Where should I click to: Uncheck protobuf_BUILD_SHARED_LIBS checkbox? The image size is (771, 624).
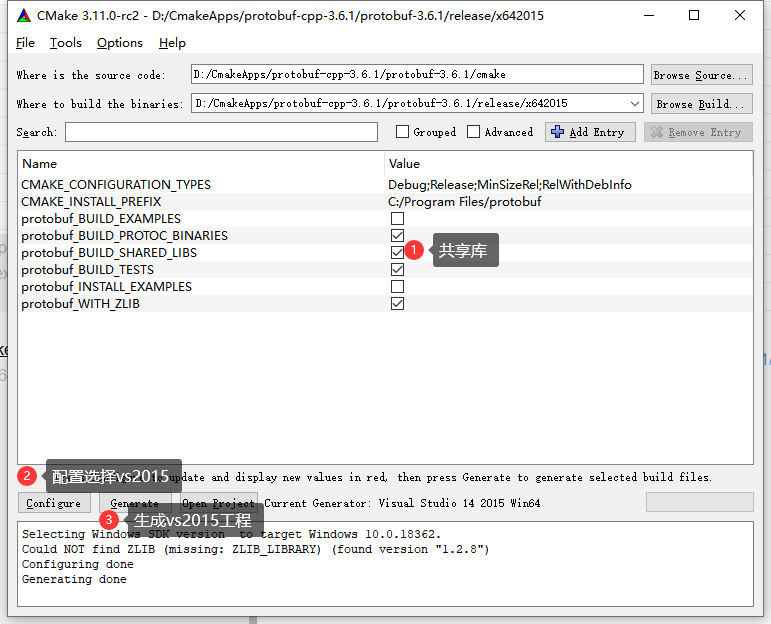397,252
